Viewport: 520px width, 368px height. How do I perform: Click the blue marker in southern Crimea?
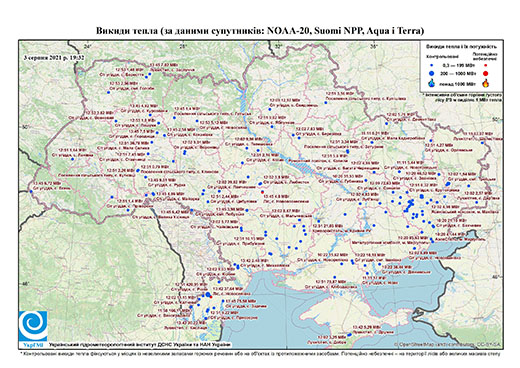349,334
